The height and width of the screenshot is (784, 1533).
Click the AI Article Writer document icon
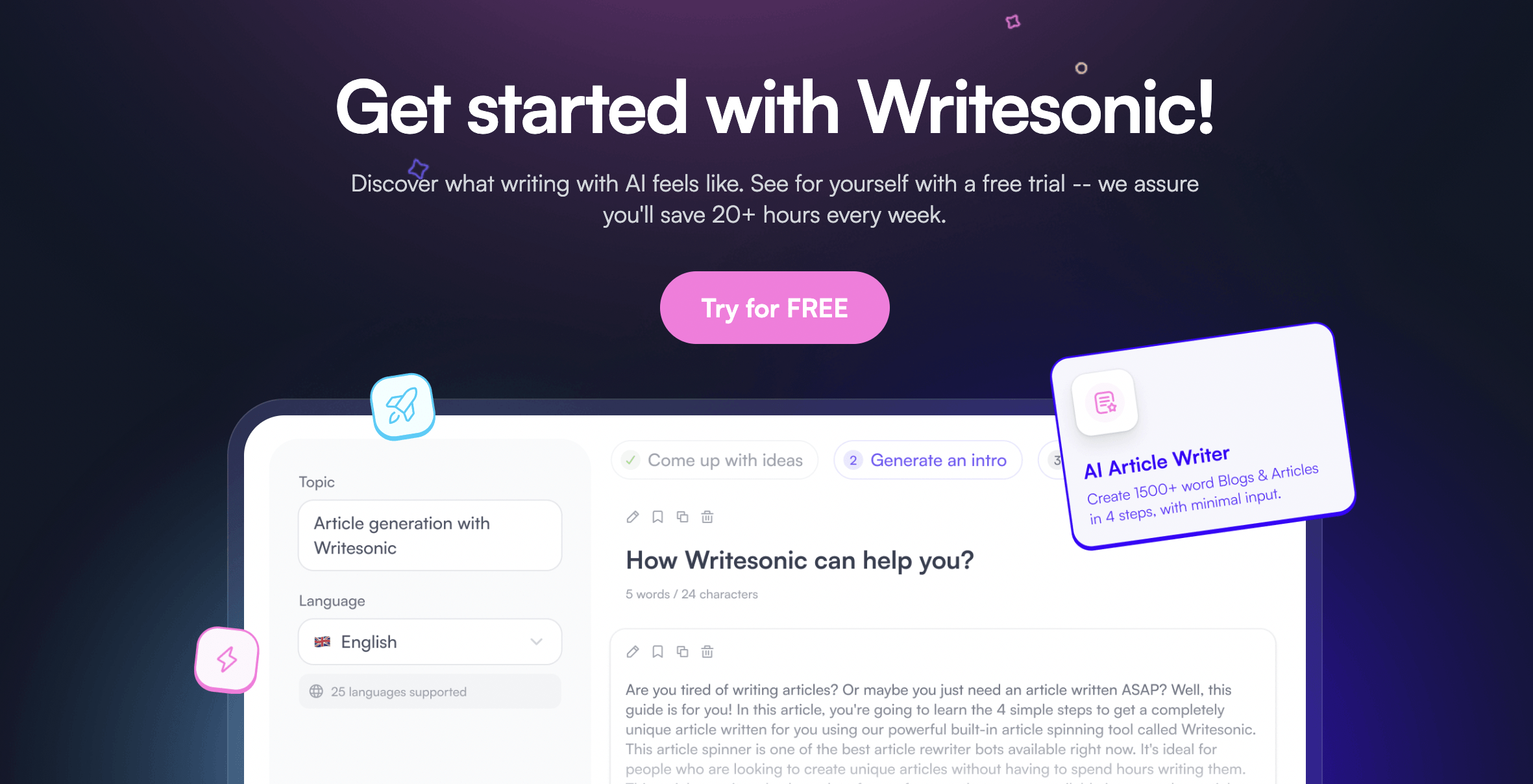pos(1105,402)
